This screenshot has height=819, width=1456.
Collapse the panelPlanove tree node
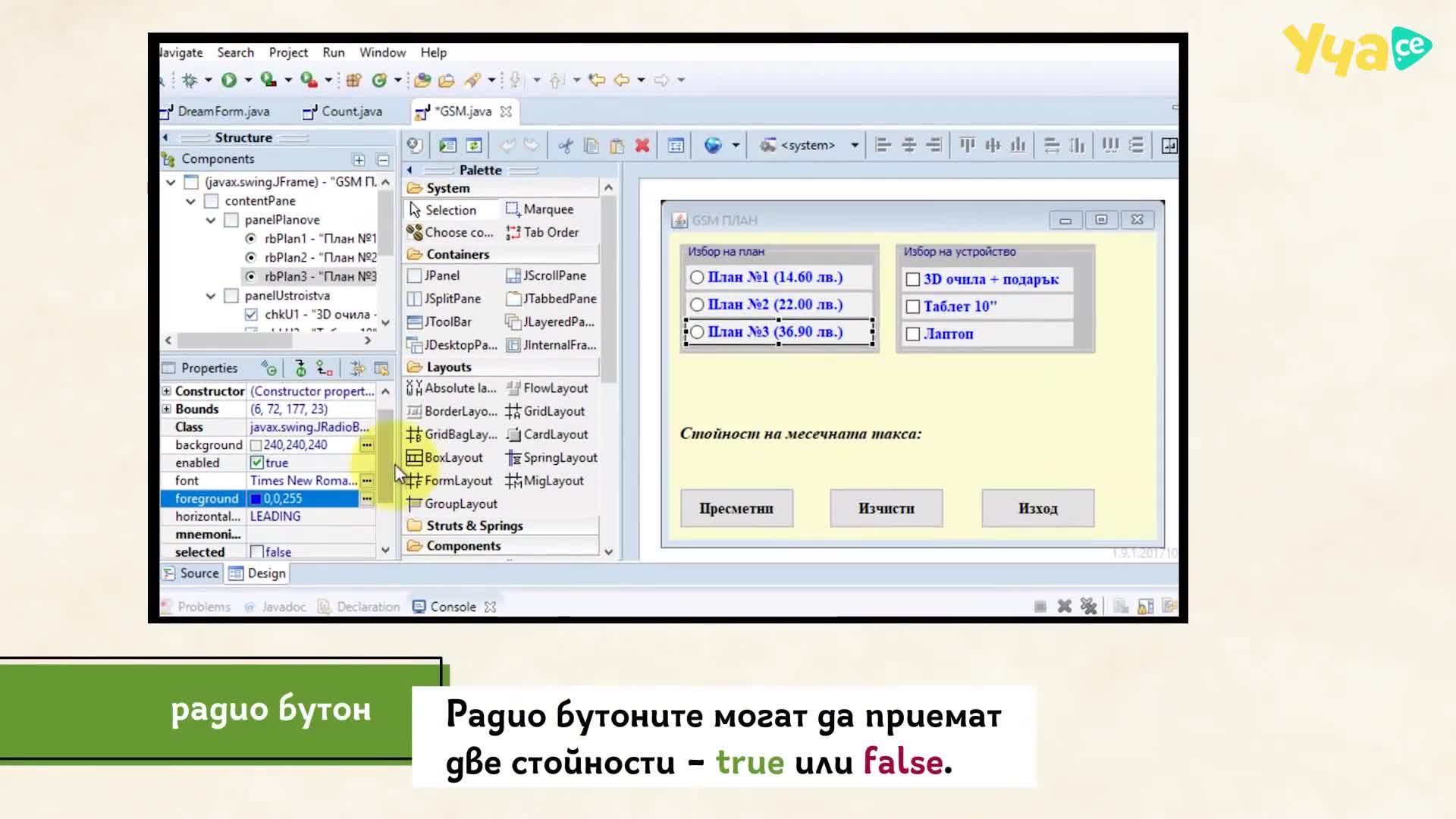(210, 220)
